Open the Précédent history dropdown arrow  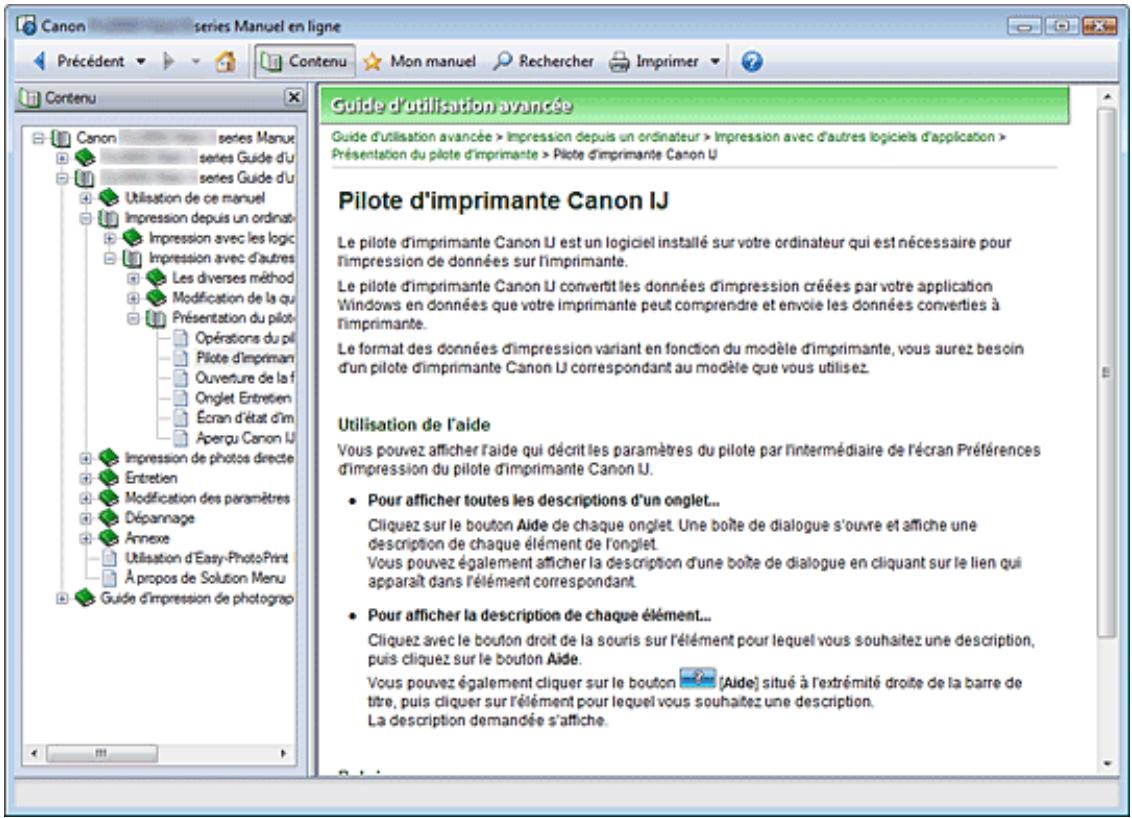tap(141, 61)
